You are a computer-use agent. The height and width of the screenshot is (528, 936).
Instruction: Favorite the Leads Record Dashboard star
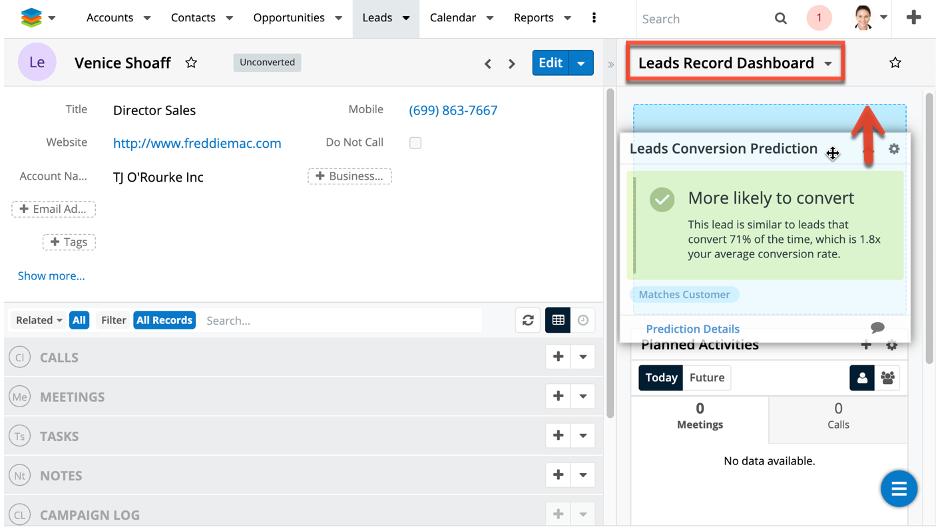(895, 63)
